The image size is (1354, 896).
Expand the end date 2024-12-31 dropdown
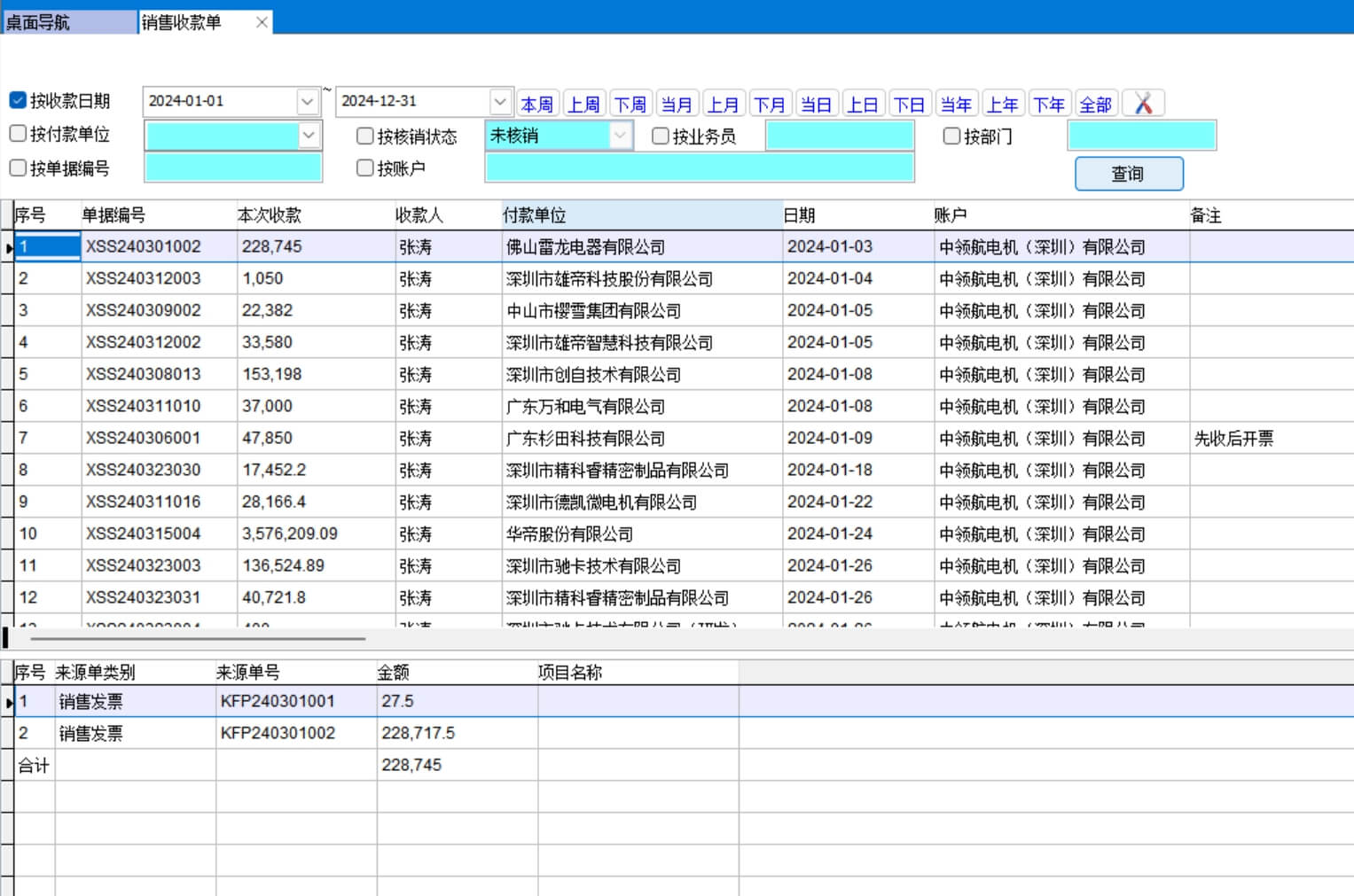pos(499,102)
